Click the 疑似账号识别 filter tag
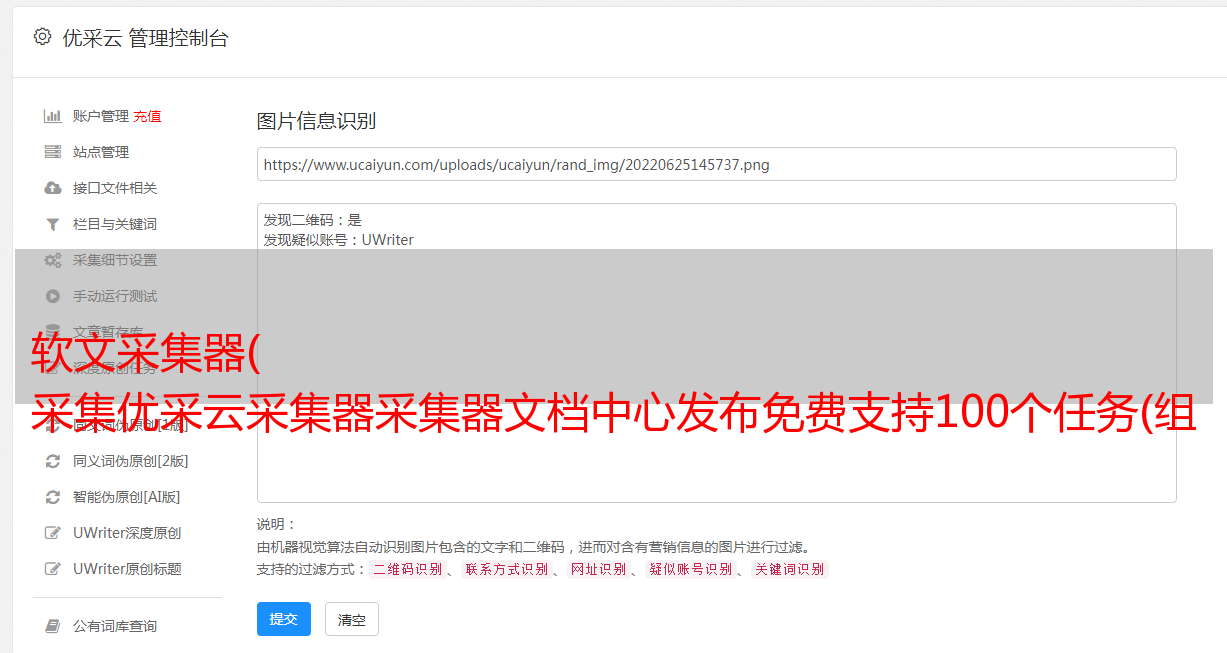The width and height of the screenshot is (1227, 653). tap(691, 569)
